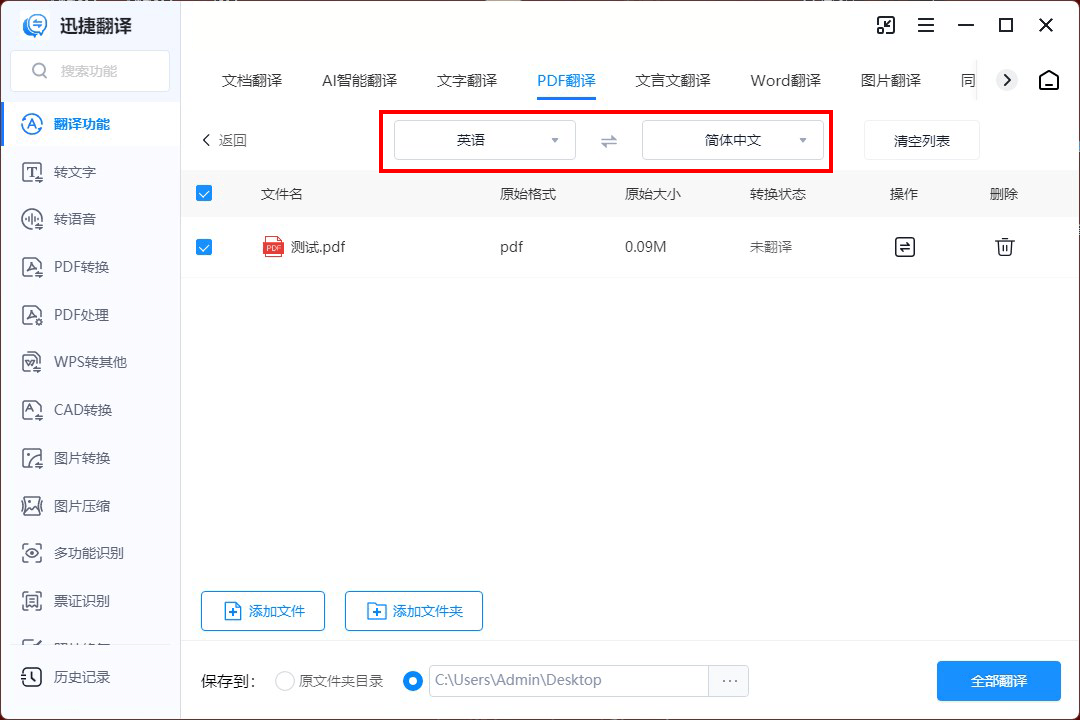Browse save folder with the ellipsis button
The image size is (1080, 720).
coord(729,681)
